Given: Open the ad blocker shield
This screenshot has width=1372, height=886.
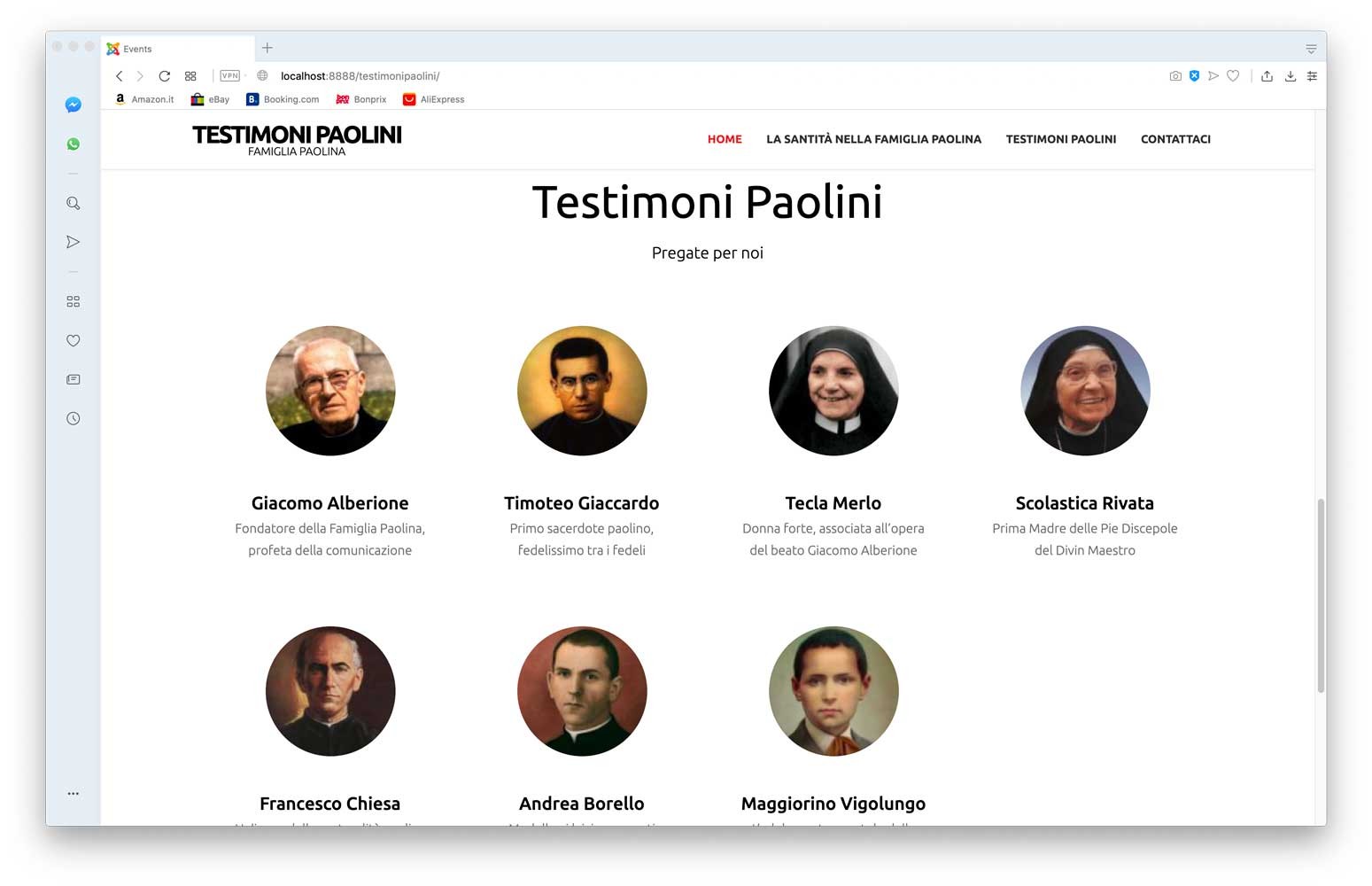Looking at the screenshot, I should tap(1194, 76).
